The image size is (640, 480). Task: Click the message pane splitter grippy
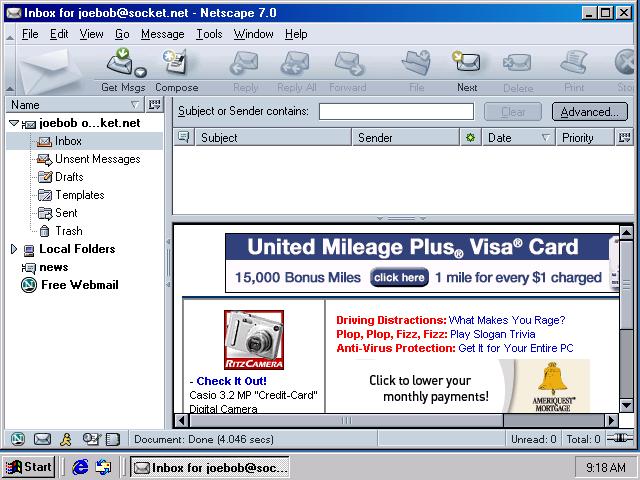pyautogui.click(x=402, y=218)
